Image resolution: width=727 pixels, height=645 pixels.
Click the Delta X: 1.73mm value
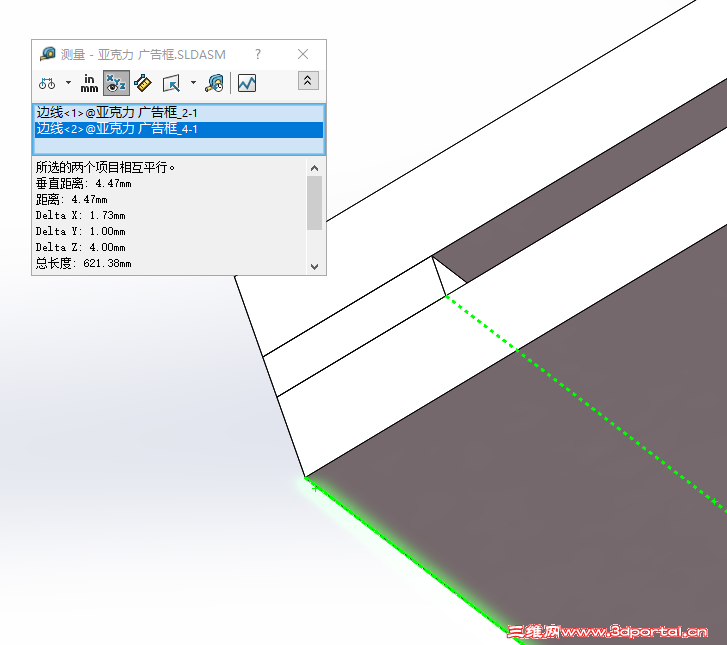coord(81,215)
